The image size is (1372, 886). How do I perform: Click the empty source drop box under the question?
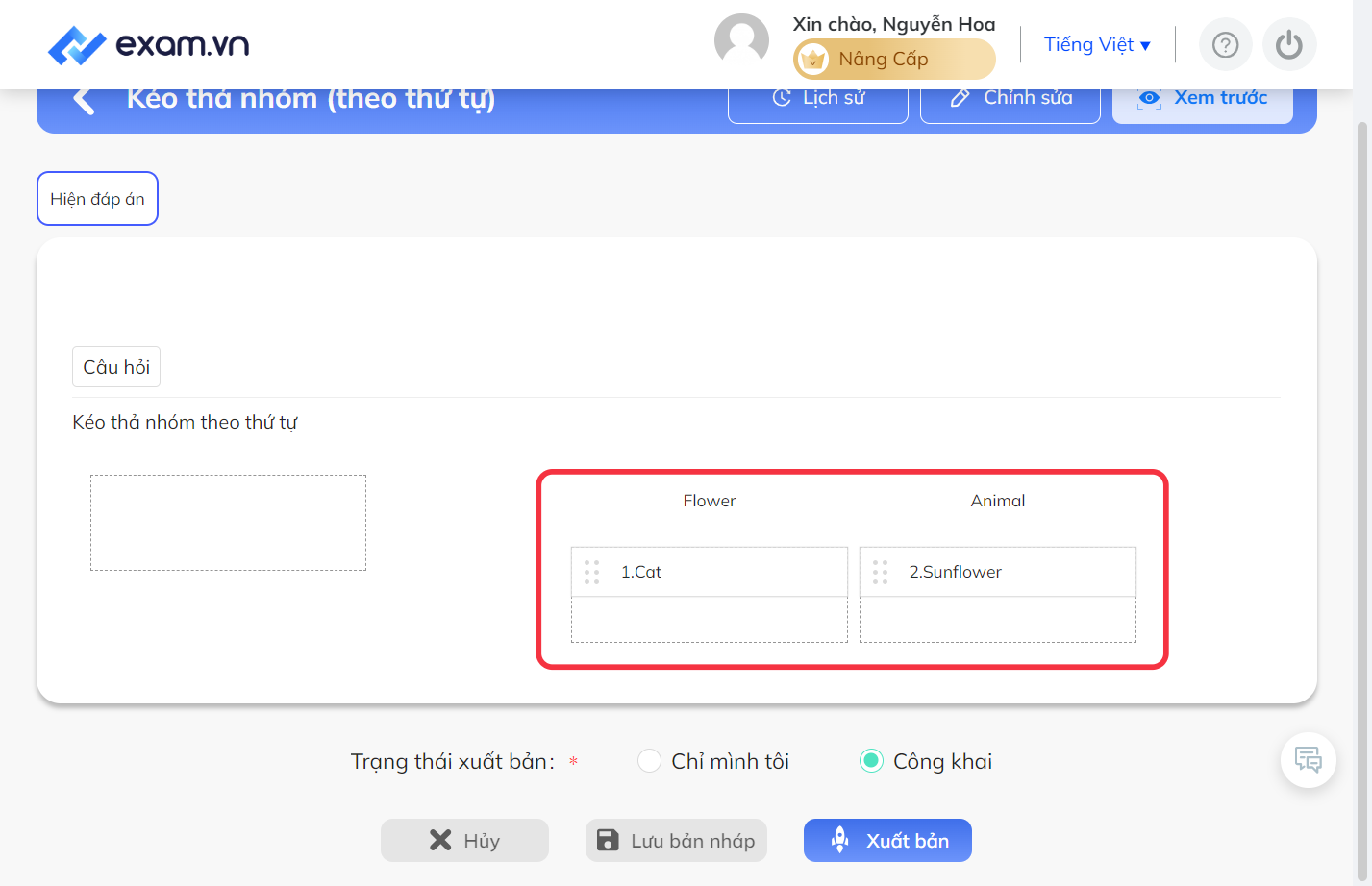[228, 523]
